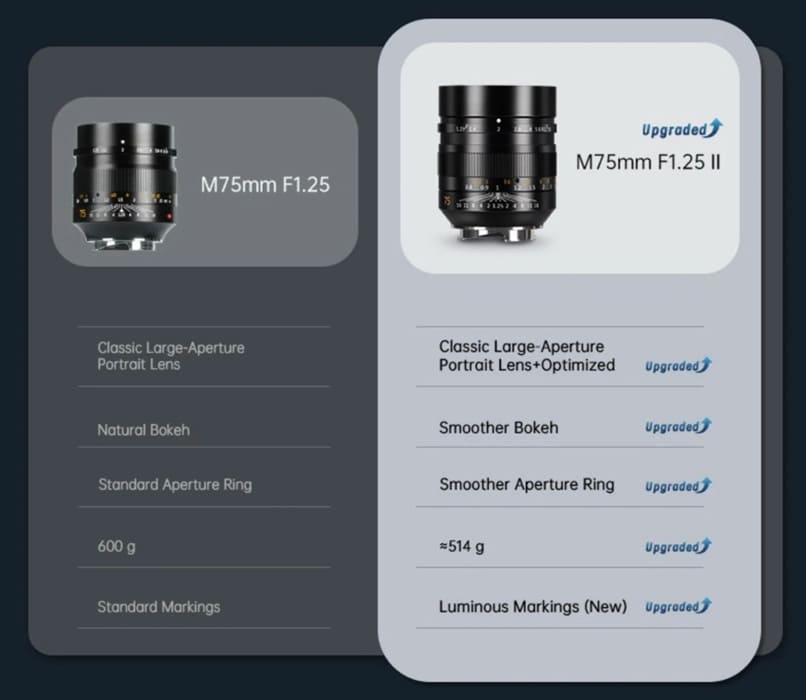Click the Standard Aperture Ring label
The height and width of the screenshot is (700, 806).
tap(174, 485)
